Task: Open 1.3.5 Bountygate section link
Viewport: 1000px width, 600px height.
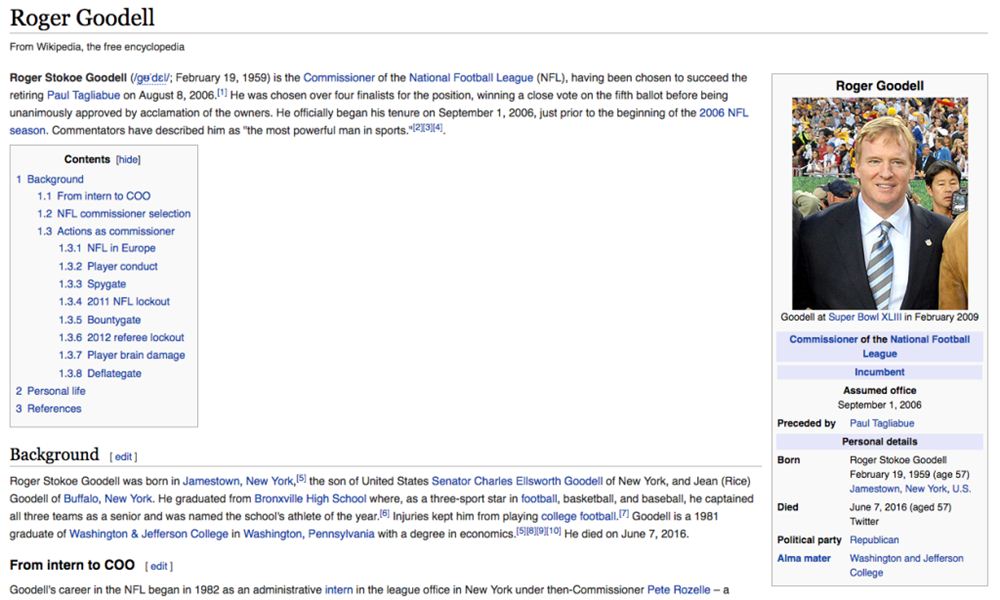Action: (99, 319)
